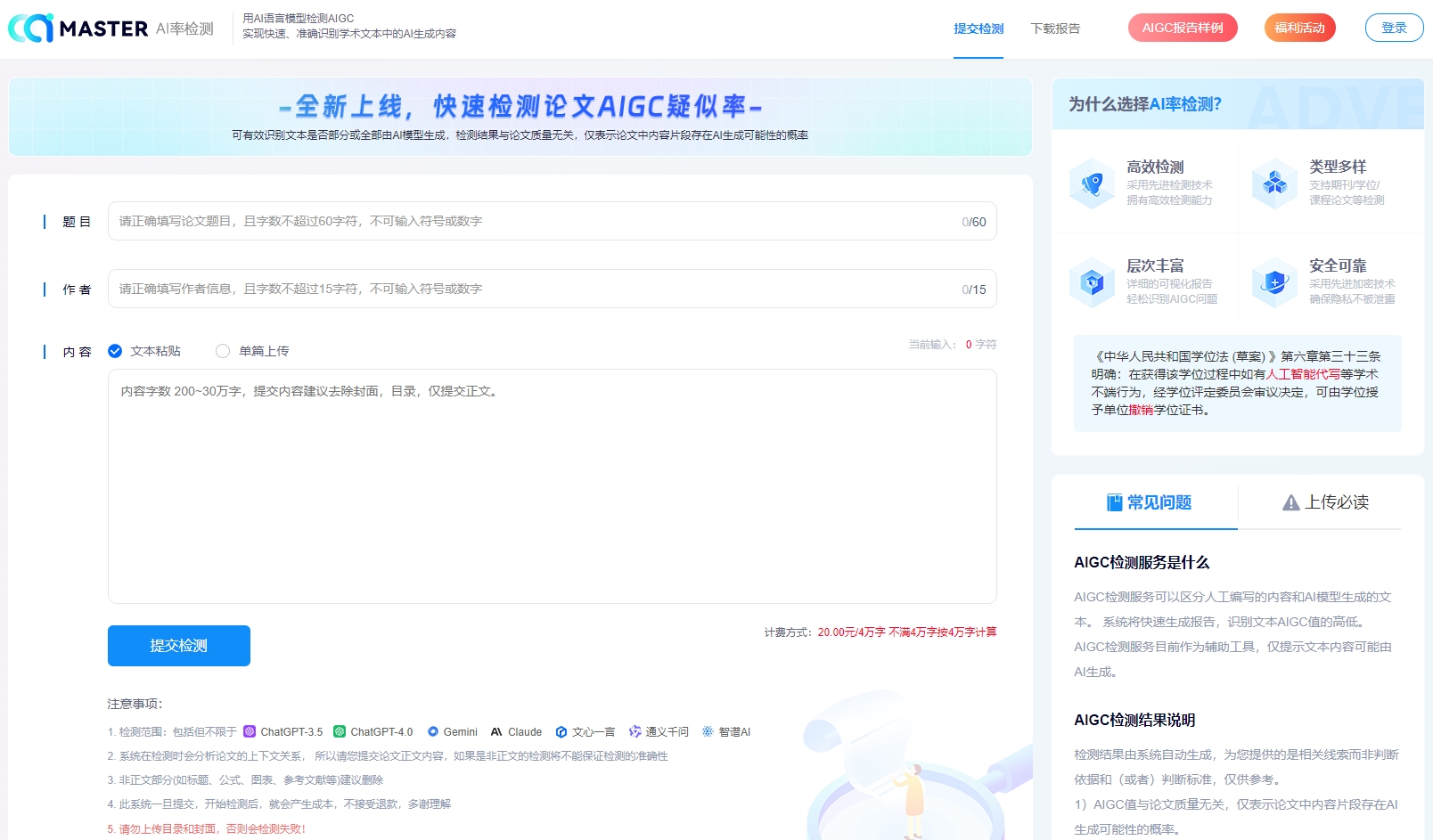The height and width of the screenshot is (840, 1433).
Task: Click the 文心一言 icon in notes
Action: (x=561, y=731)
